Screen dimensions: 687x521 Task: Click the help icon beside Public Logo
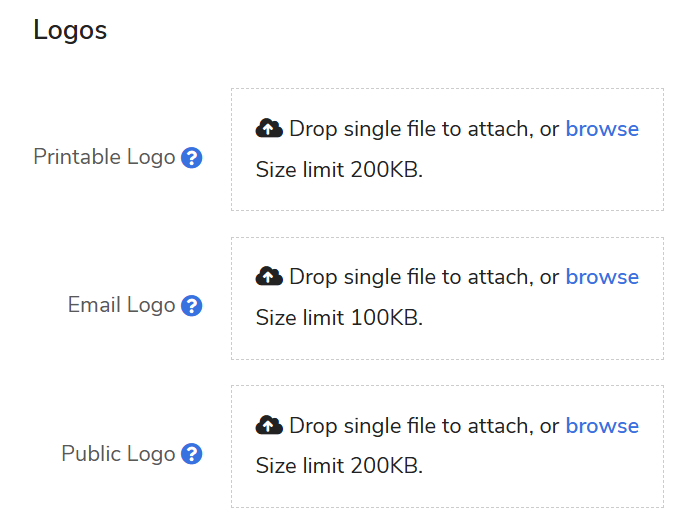(x=192, y=454)
